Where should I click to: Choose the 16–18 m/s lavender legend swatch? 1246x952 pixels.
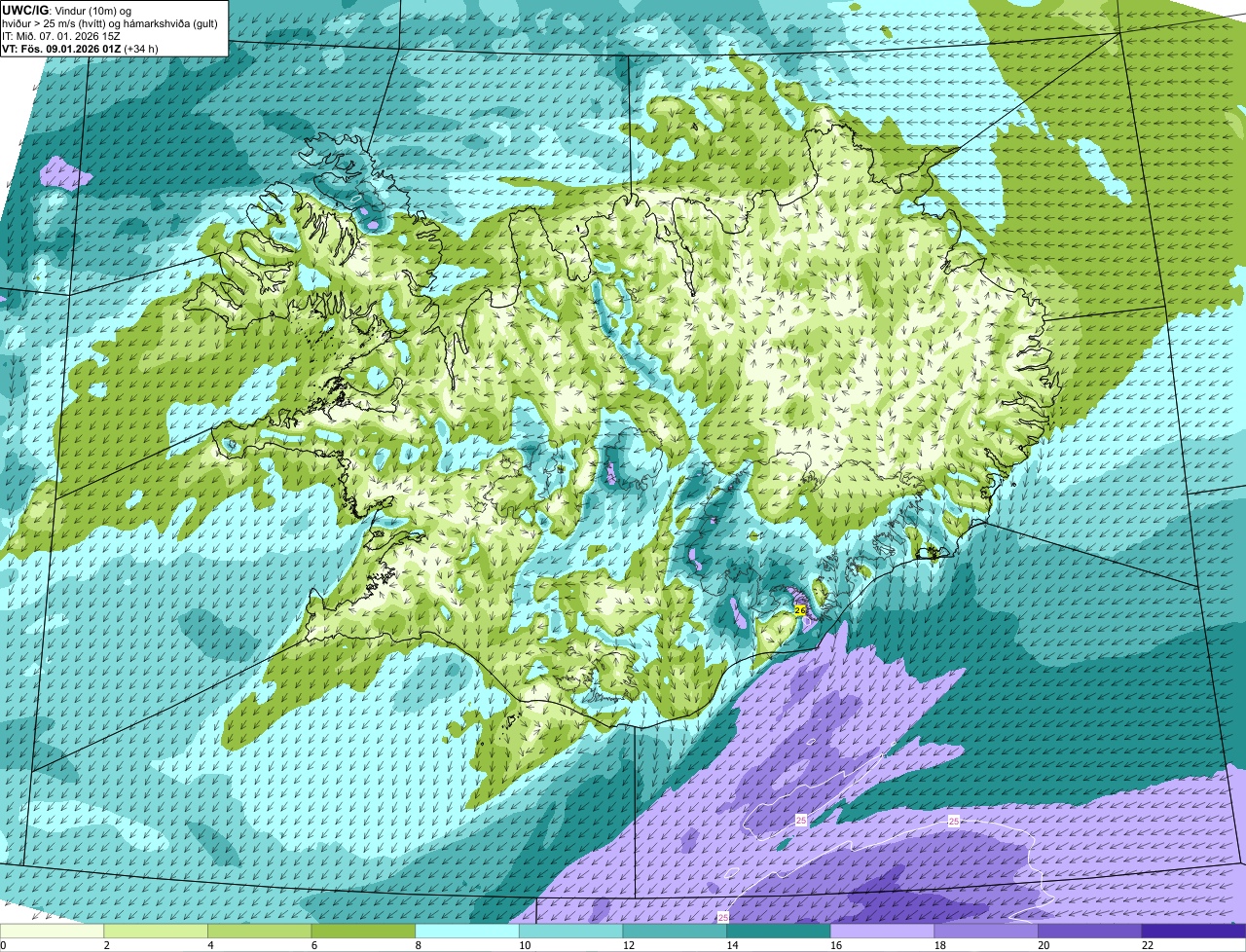click(x=882, y=931)
